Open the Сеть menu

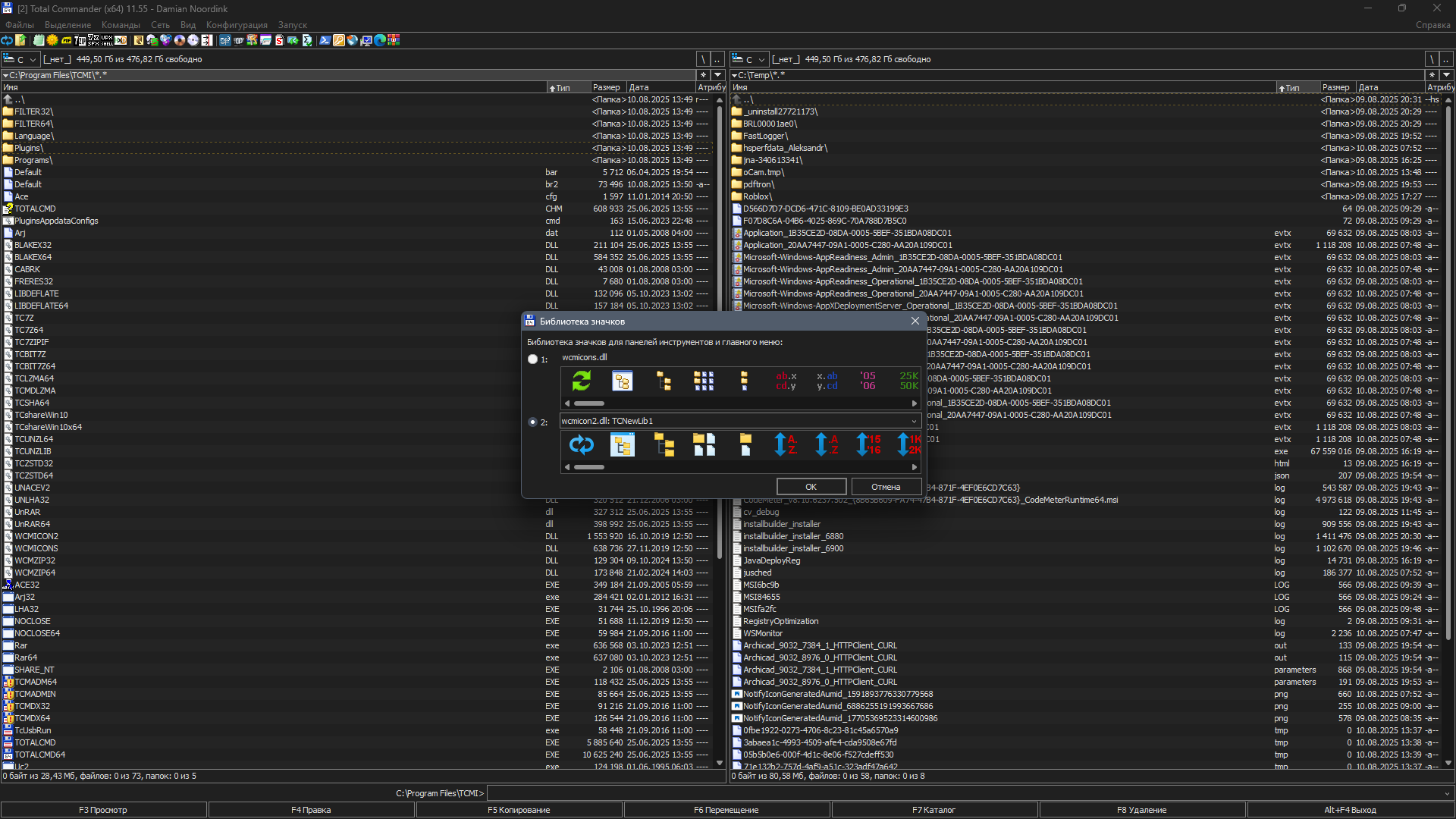[x=160, y=25]
